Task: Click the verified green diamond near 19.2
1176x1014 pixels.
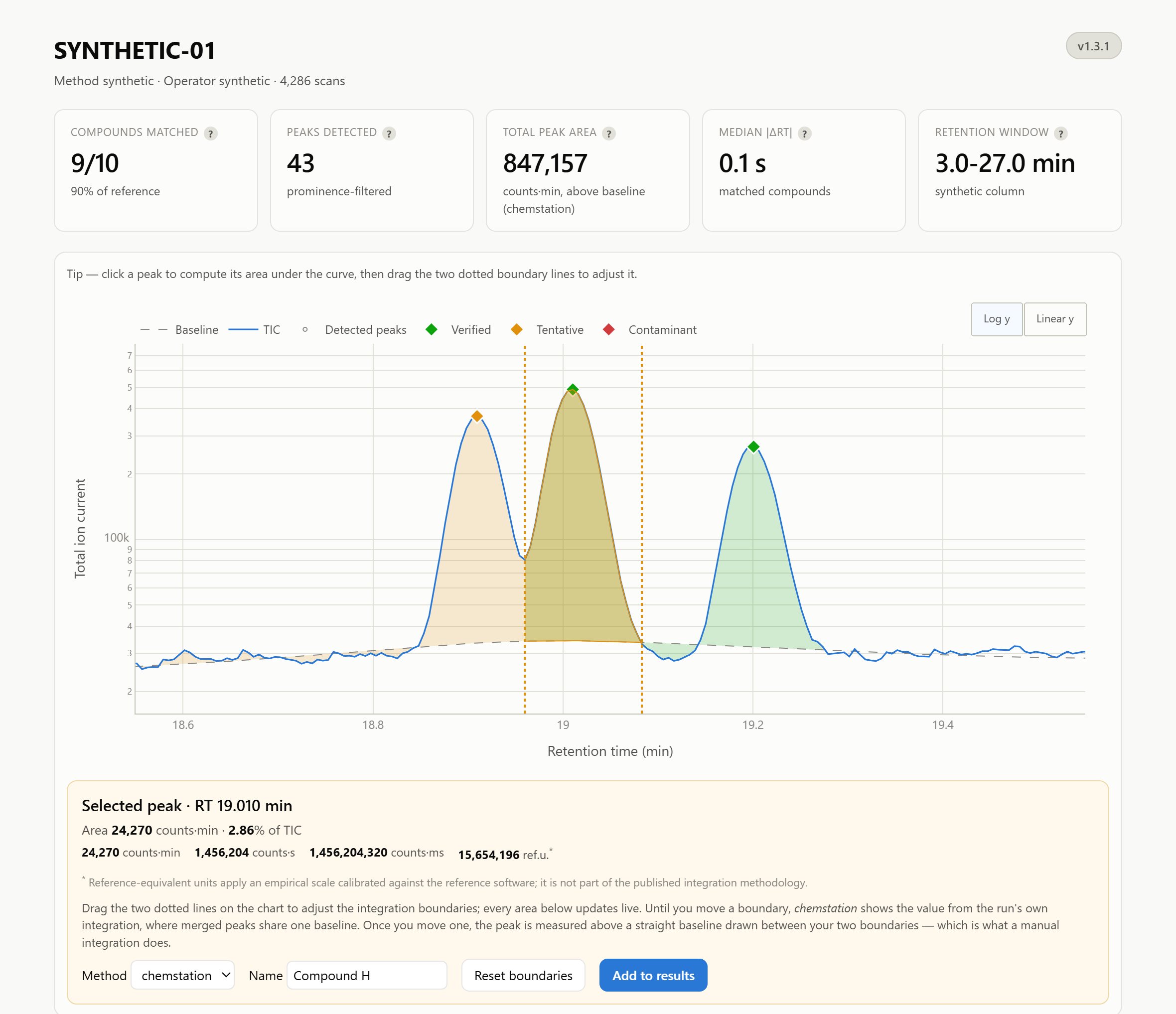Action: click(753, 446)
